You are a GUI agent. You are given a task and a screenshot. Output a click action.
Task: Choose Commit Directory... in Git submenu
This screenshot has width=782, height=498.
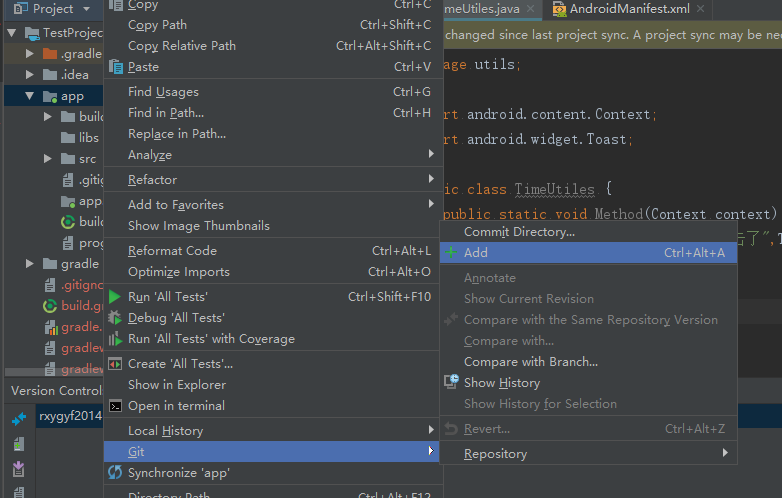coord(588,232)
